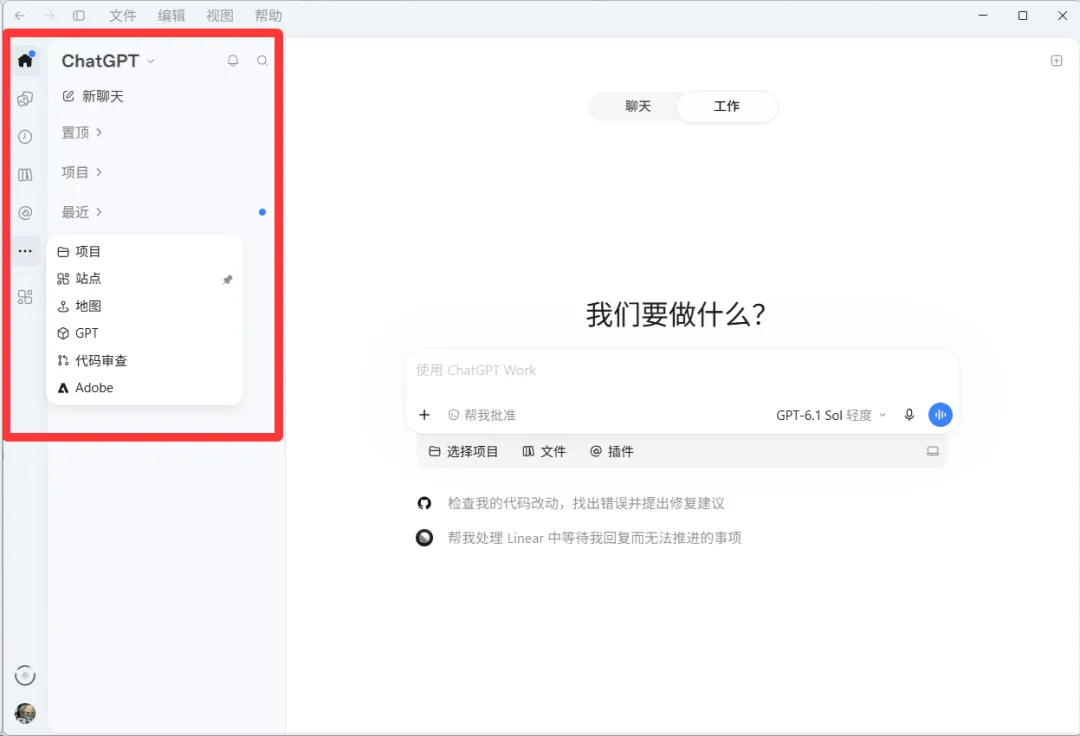
Task: Click the 使用 ChatGPT Work input field
Action: [682, 370]
